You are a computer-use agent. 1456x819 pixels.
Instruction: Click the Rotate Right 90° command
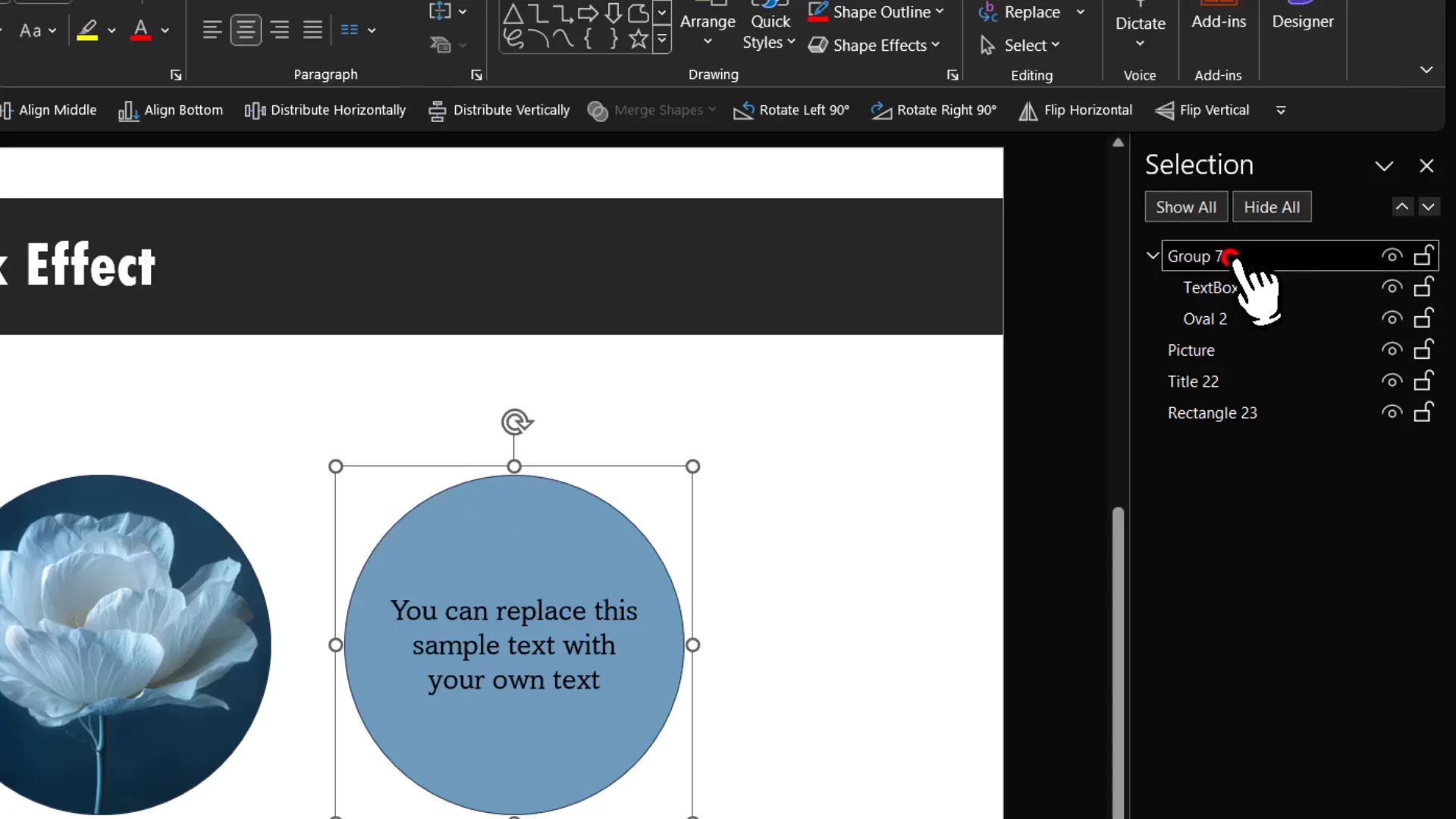(x=934, y=110)
